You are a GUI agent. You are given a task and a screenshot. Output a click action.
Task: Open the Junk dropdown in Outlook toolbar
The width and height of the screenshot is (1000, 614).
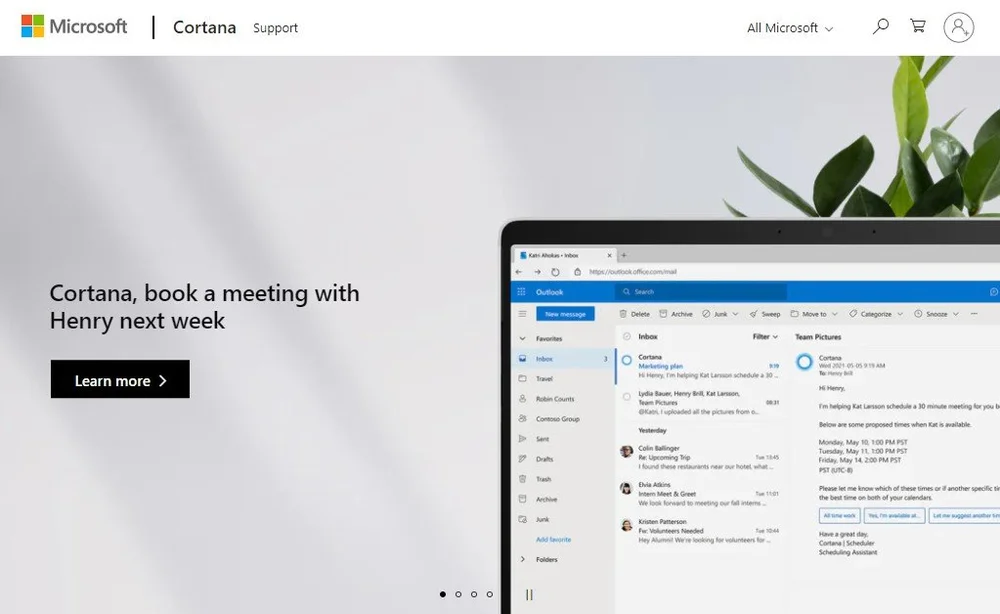(720, 314)
